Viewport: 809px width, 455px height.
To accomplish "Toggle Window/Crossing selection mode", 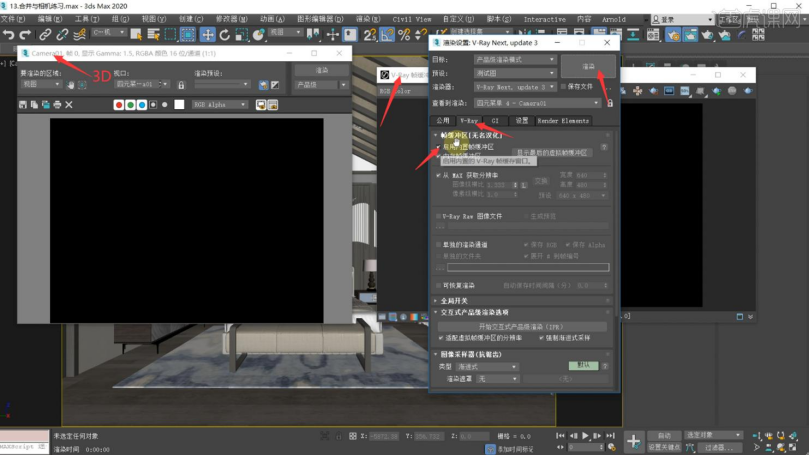I will 188,35.
